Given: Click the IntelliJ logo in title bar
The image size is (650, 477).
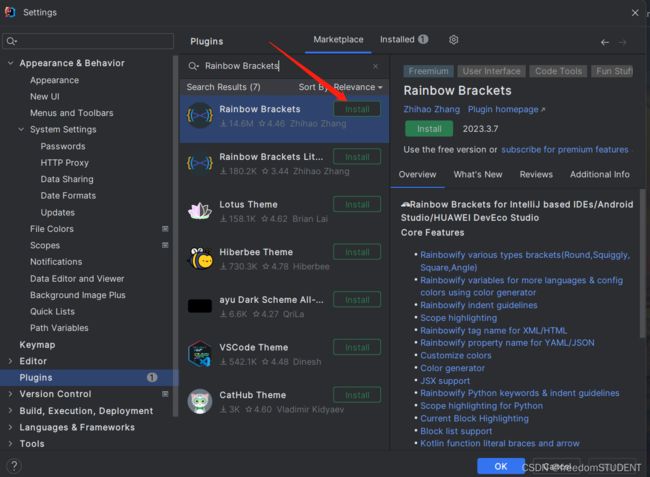Looking at the screenshot, I should (10, 12).
